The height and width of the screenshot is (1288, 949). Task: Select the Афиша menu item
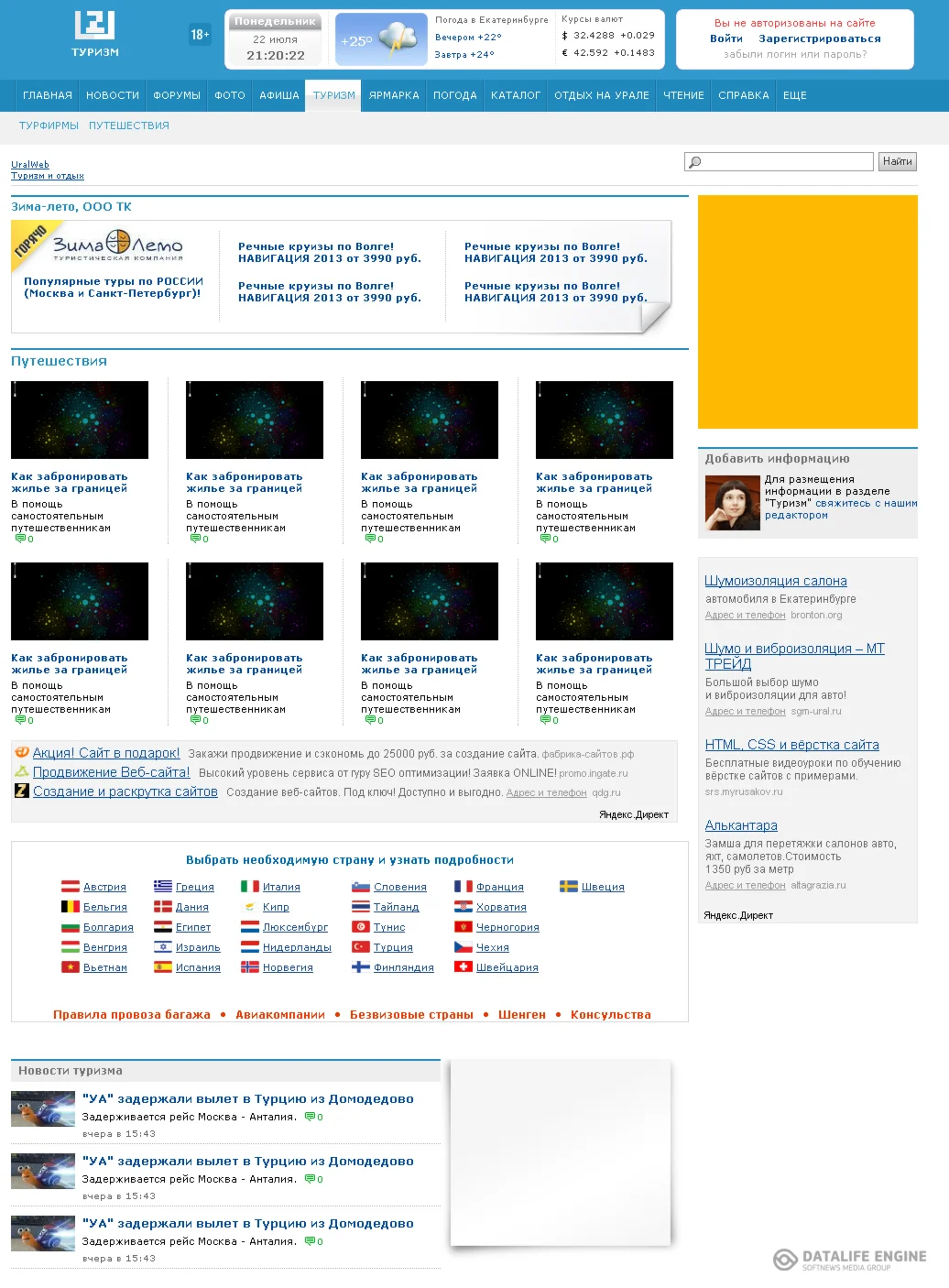pyautogui.click(x=279, y=95)
